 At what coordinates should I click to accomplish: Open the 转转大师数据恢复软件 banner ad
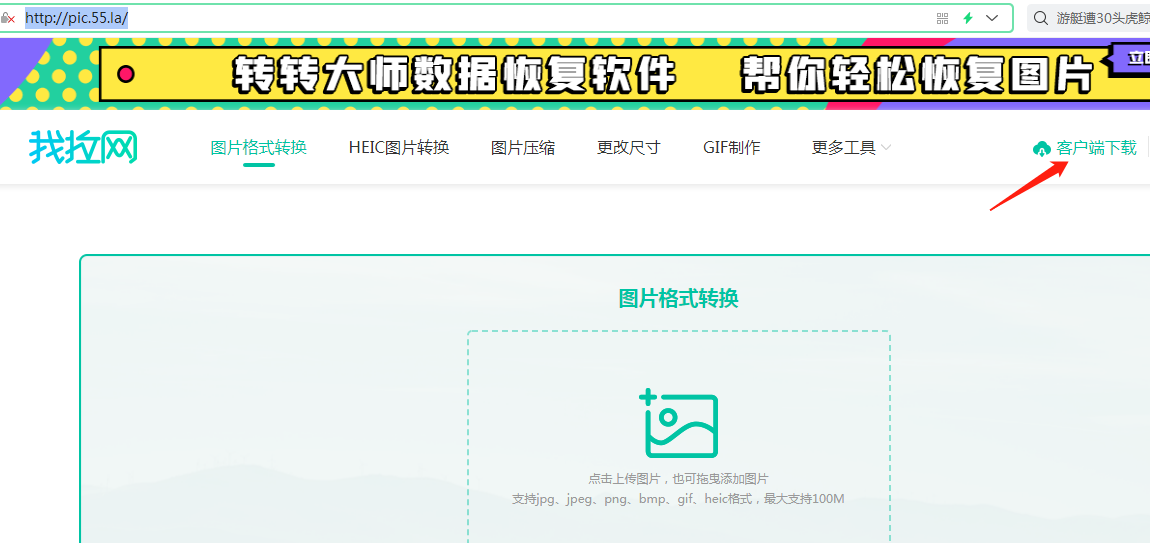[575, 74]
